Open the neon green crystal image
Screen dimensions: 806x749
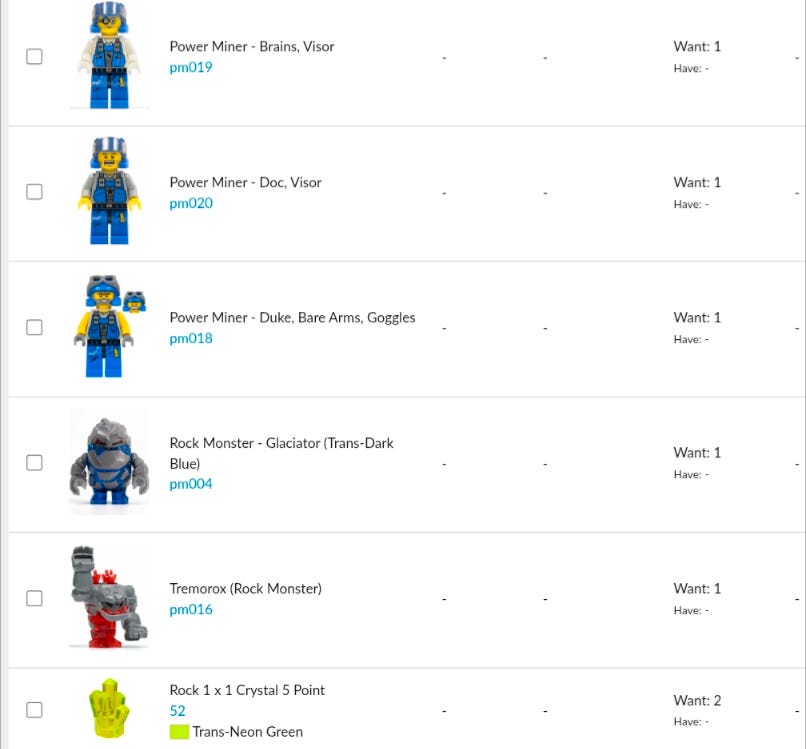pyautogui.click(x=109, y=708)
